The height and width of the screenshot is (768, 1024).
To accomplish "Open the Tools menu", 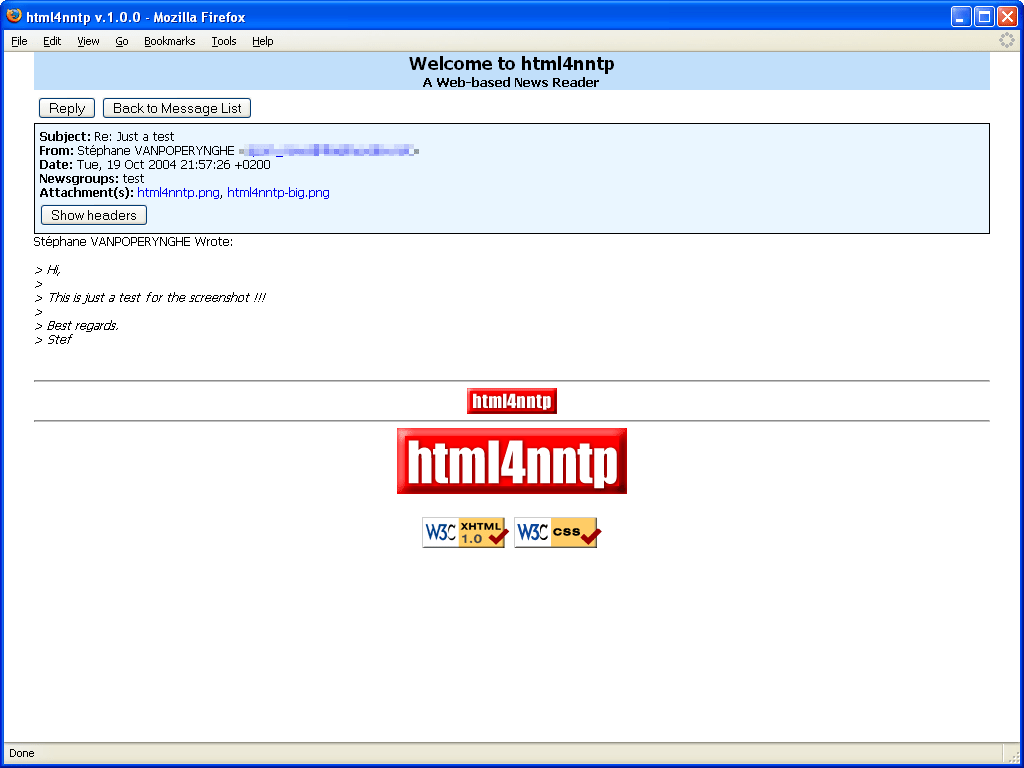I will [223, 41].
